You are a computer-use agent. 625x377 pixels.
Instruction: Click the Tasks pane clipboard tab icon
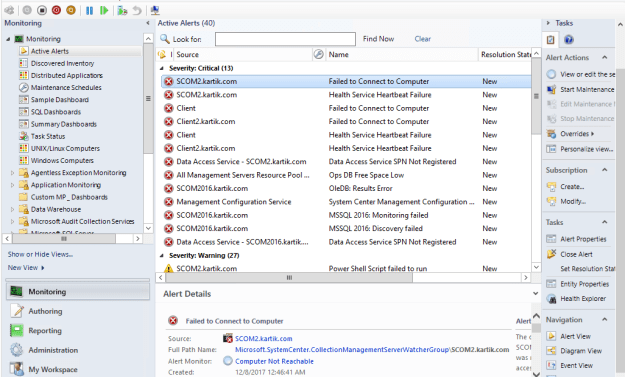[x=550, y=39]
